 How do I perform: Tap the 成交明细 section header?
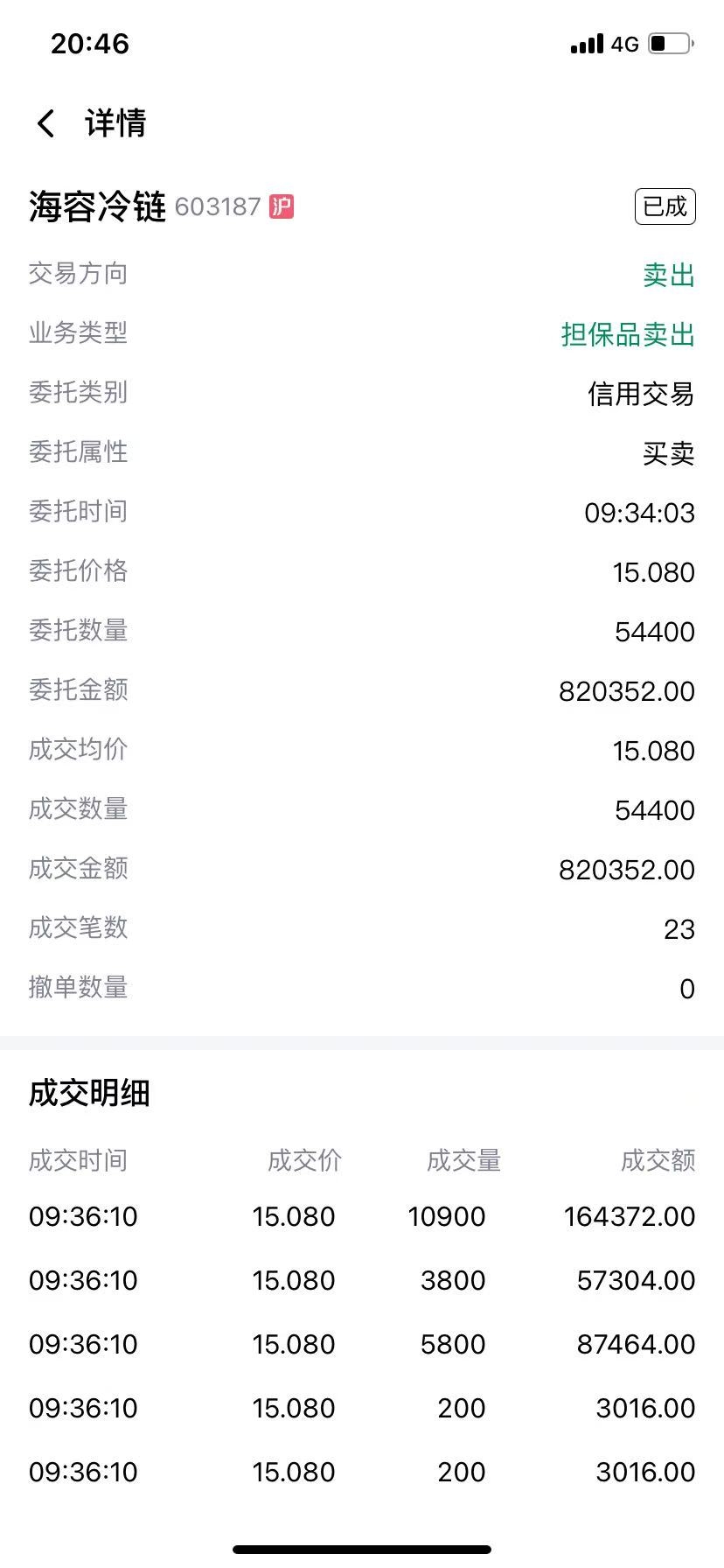89,1093
